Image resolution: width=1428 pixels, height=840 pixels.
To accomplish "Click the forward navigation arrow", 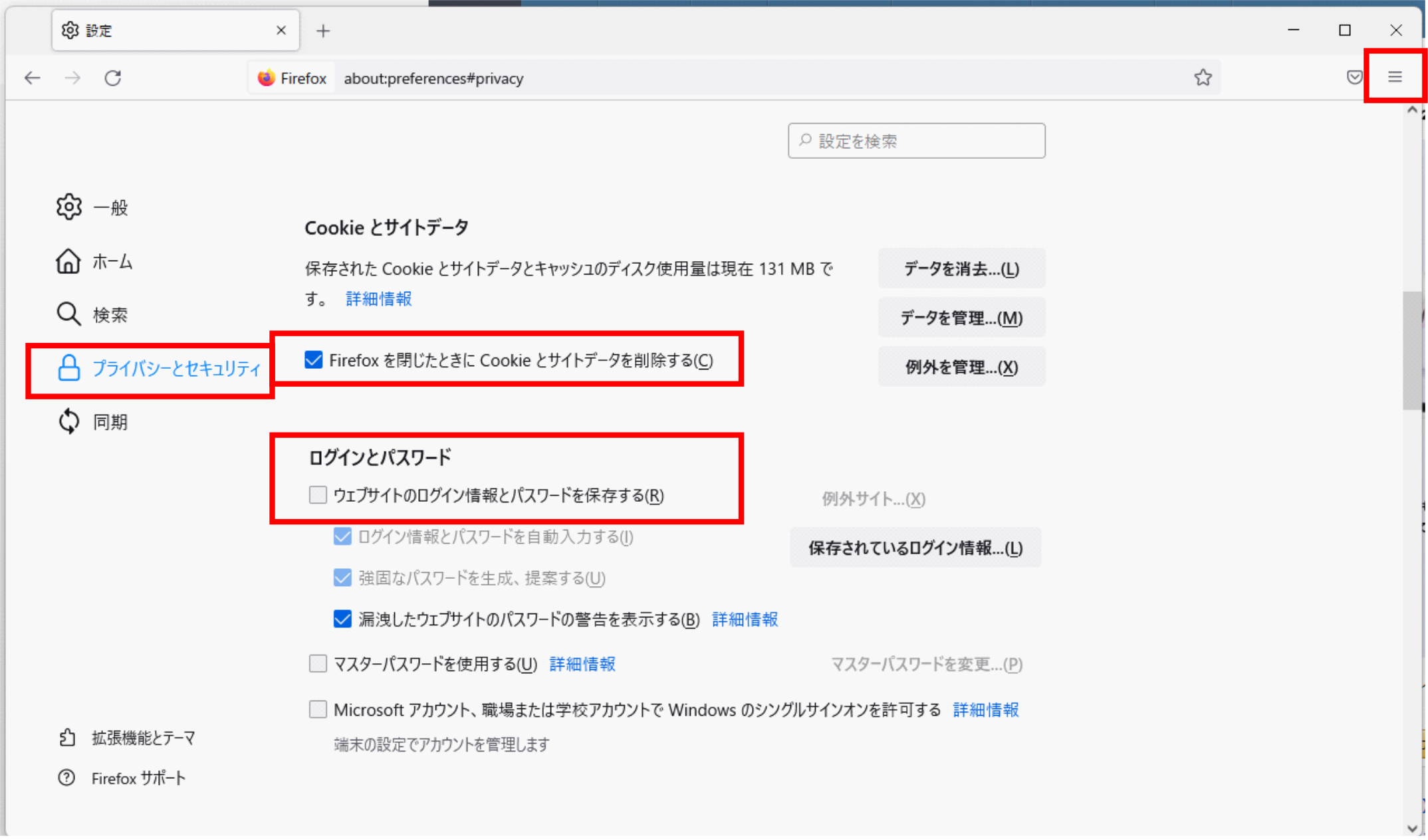I will pyautogui.click(x=72, y=78).
